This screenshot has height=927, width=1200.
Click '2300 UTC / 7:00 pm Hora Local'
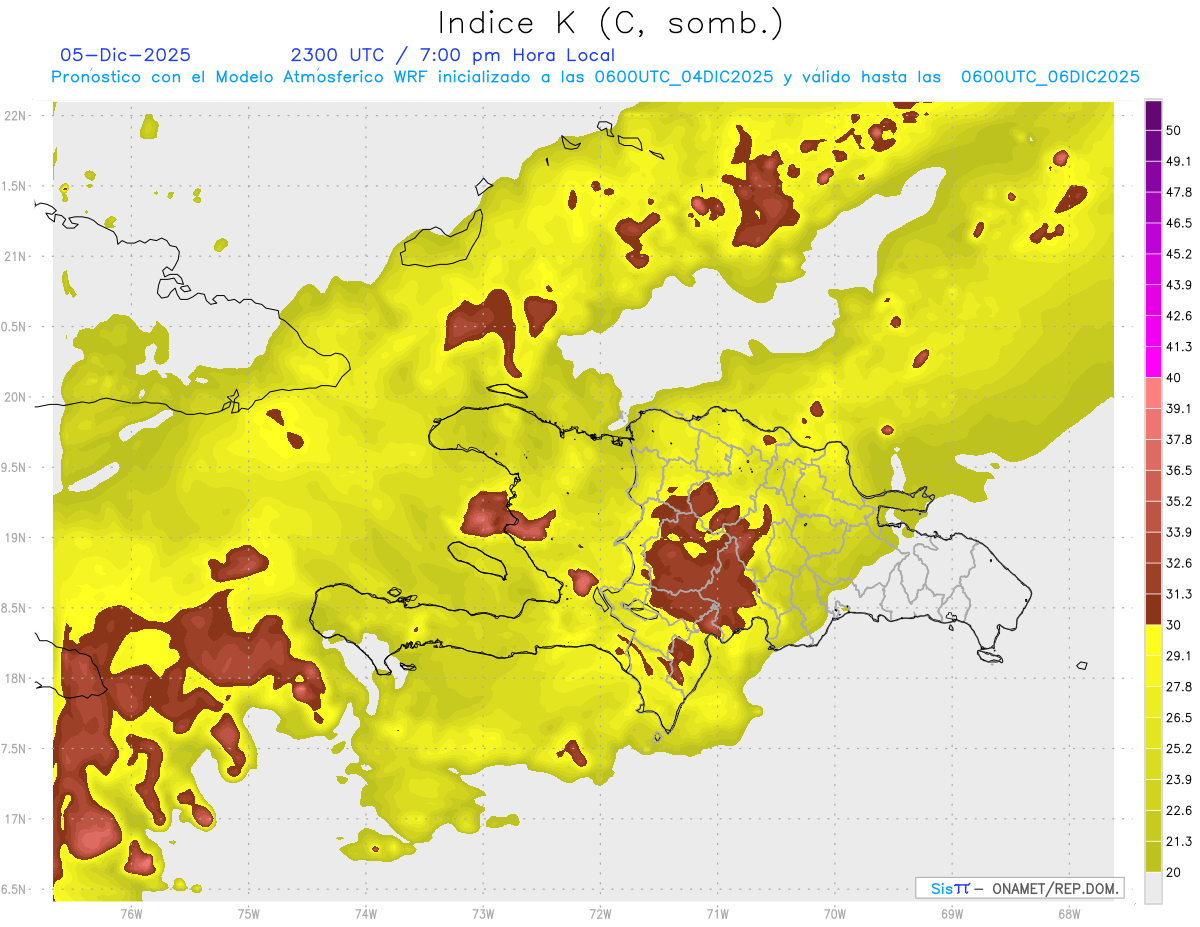(x=452, y=55)
